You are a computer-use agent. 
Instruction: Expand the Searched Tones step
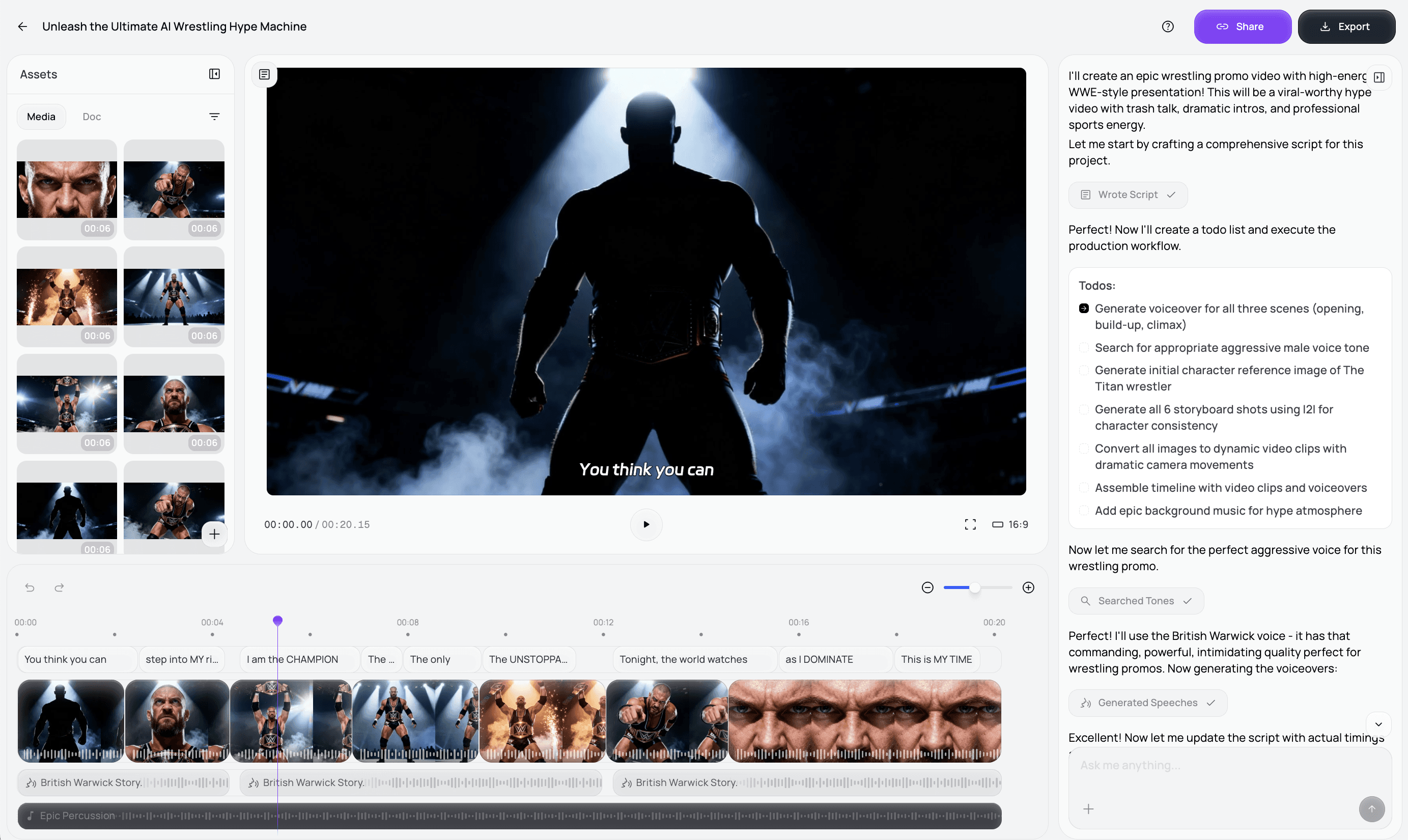click(x=1135, y=601)
